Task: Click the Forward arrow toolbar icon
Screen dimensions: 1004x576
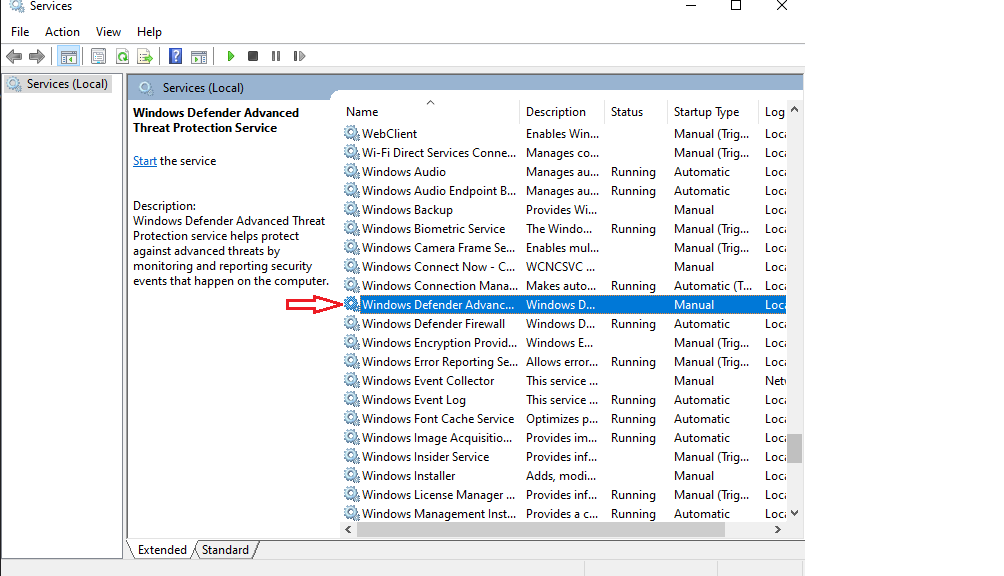Action: click(x=37, y=56)
